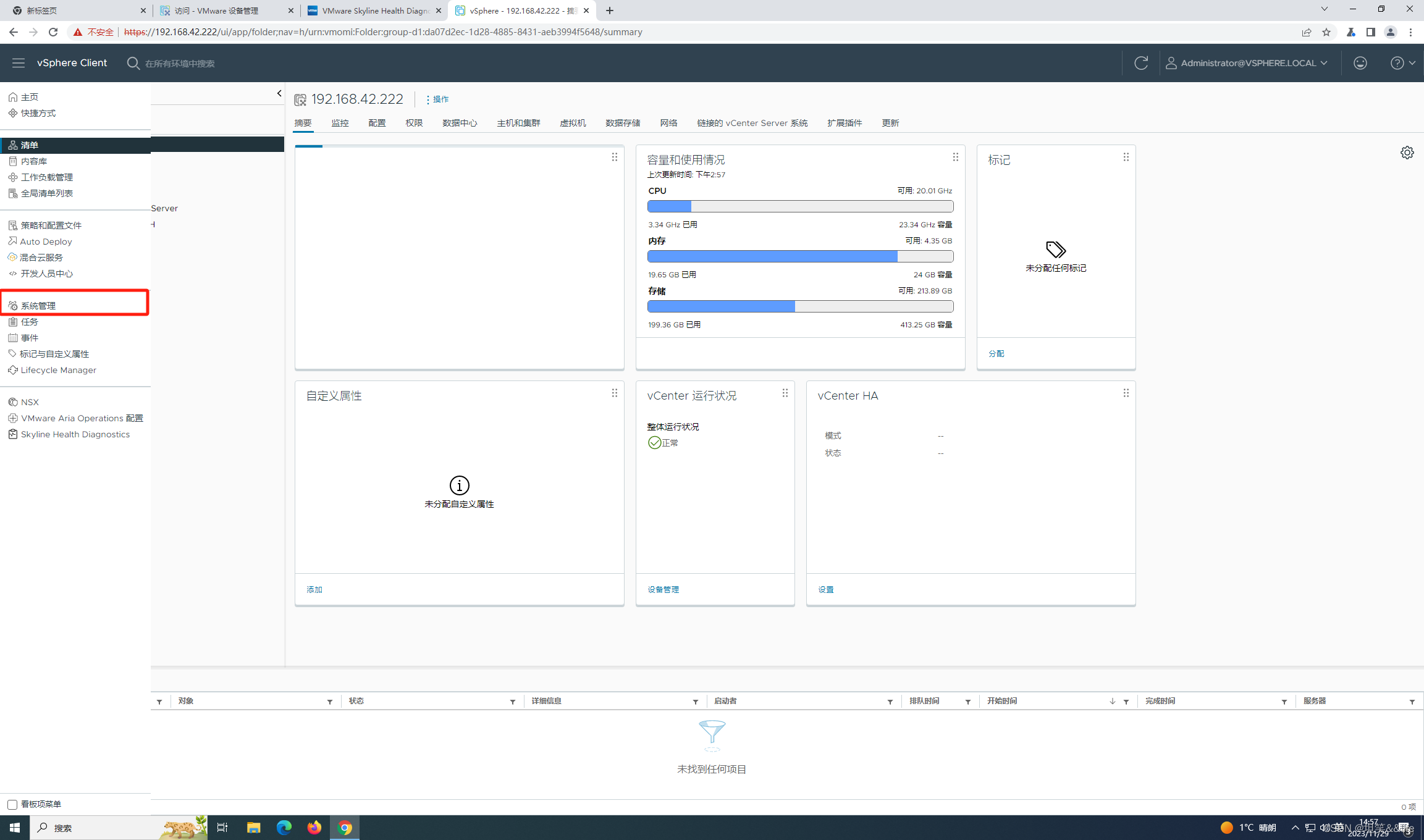Switch to the 数据中心 tab
The image size is (1424, 840).
click(x=460, y=123)
